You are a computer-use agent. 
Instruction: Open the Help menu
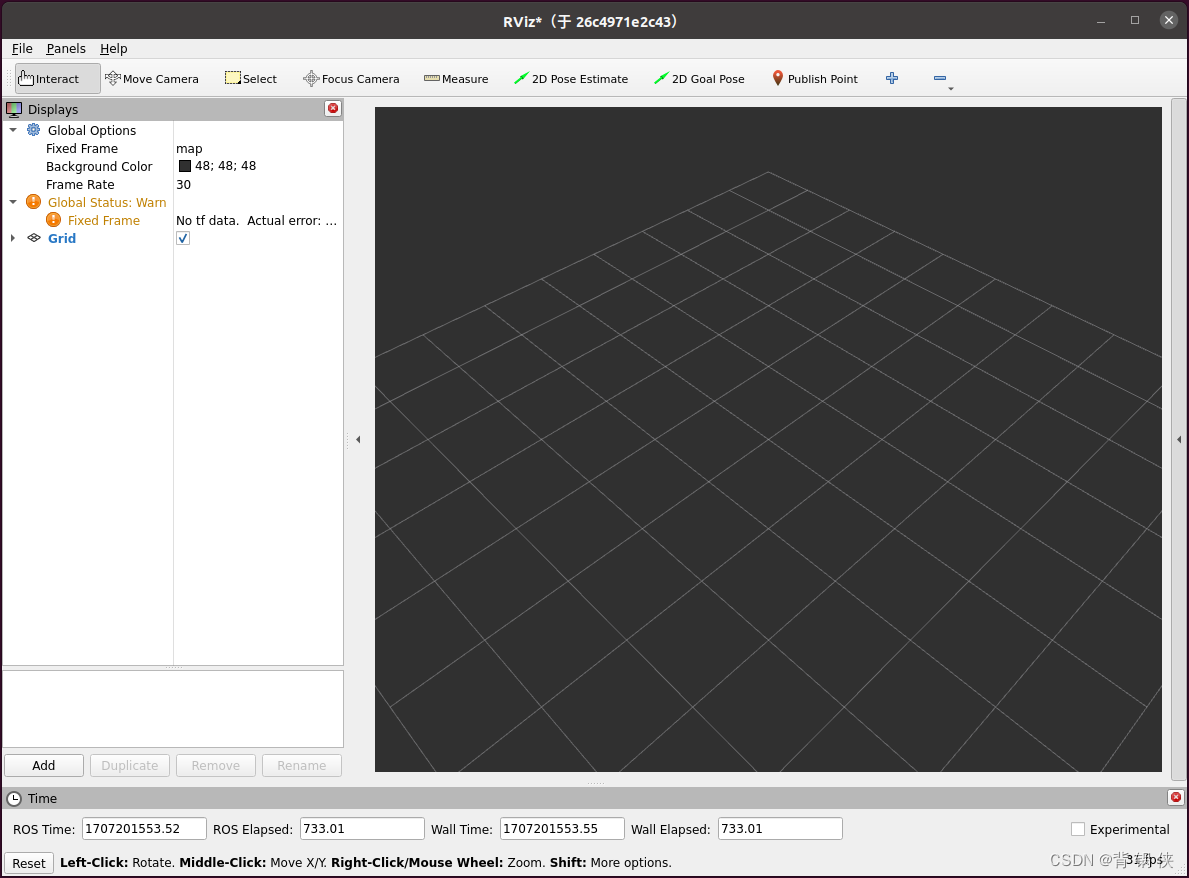114,49
